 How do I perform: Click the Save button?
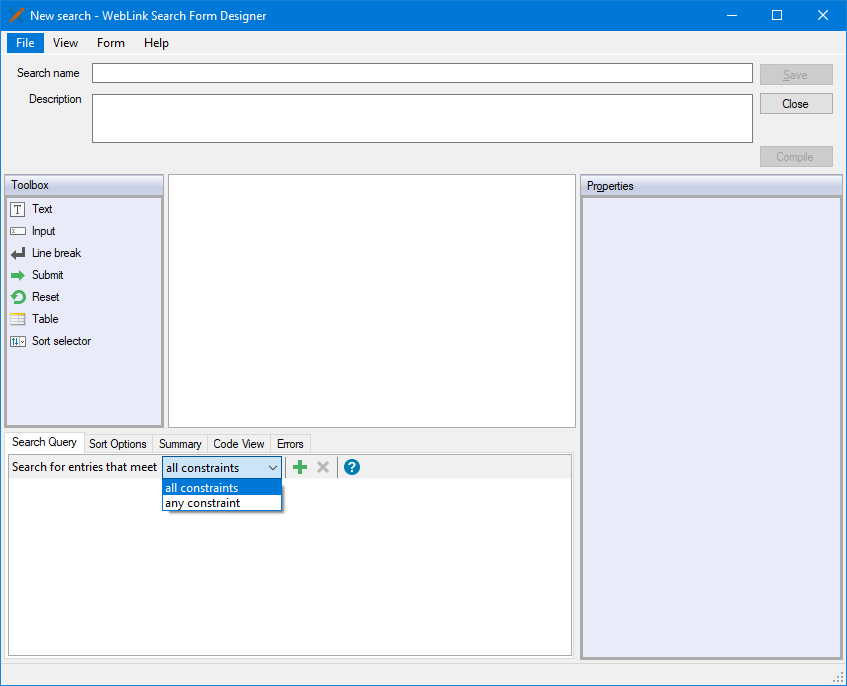796,75
